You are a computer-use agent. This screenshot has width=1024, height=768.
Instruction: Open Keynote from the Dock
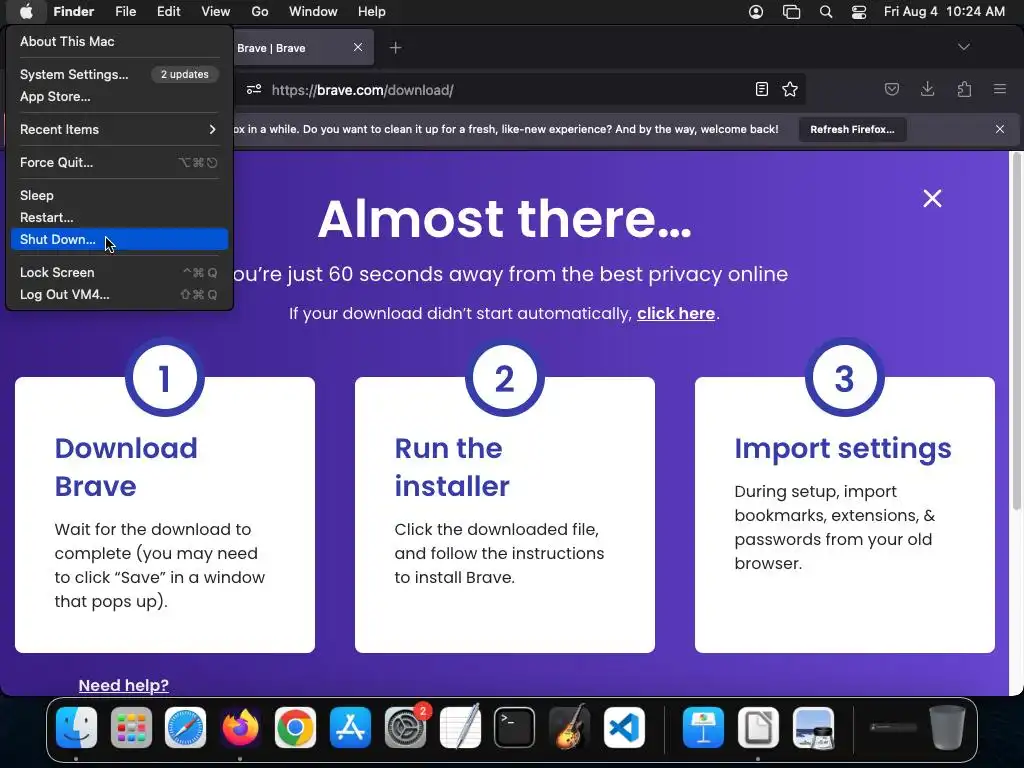coord(703,727)
